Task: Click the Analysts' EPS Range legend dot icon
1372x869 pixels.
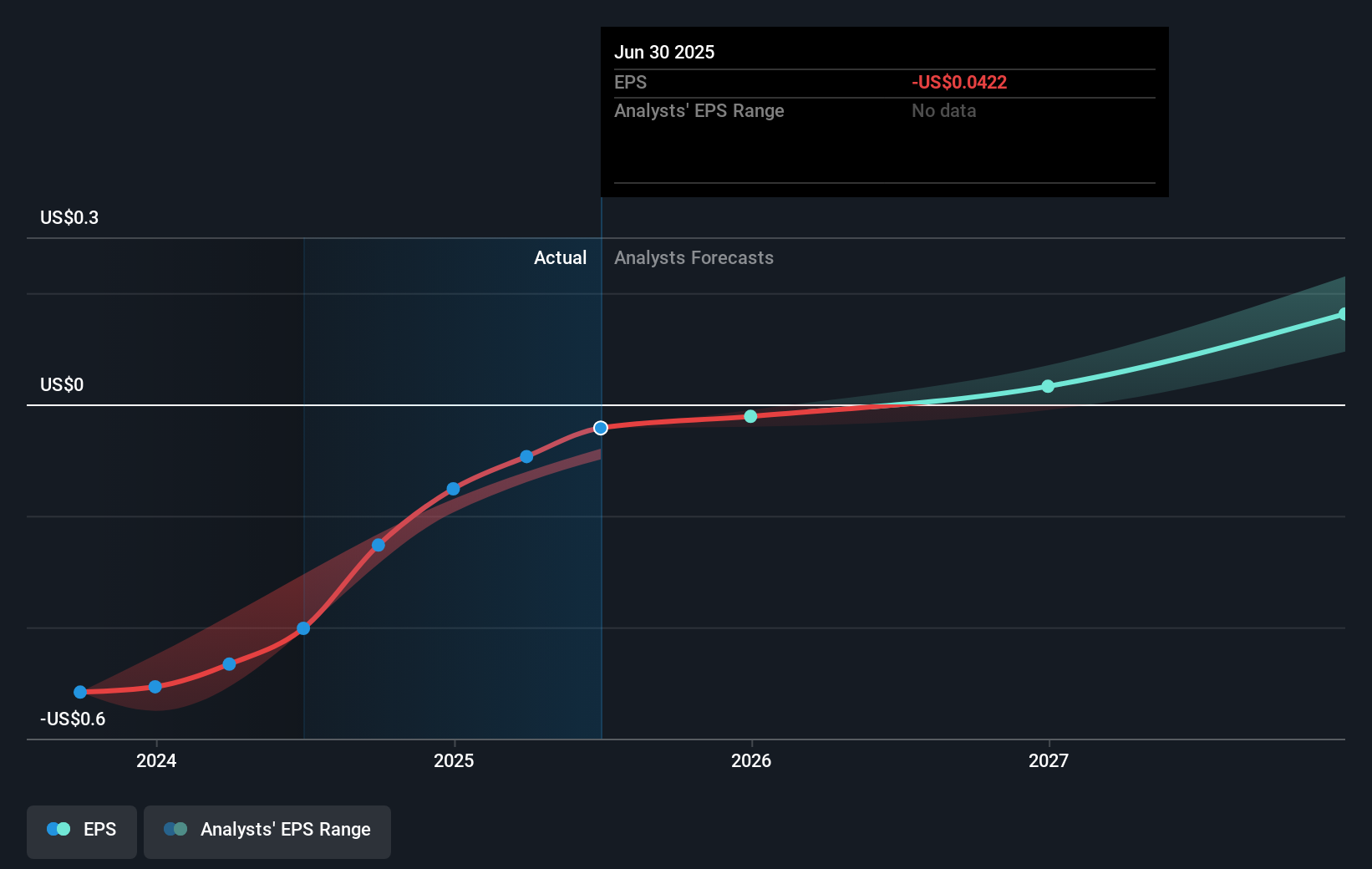Action: tap(174, 829)
